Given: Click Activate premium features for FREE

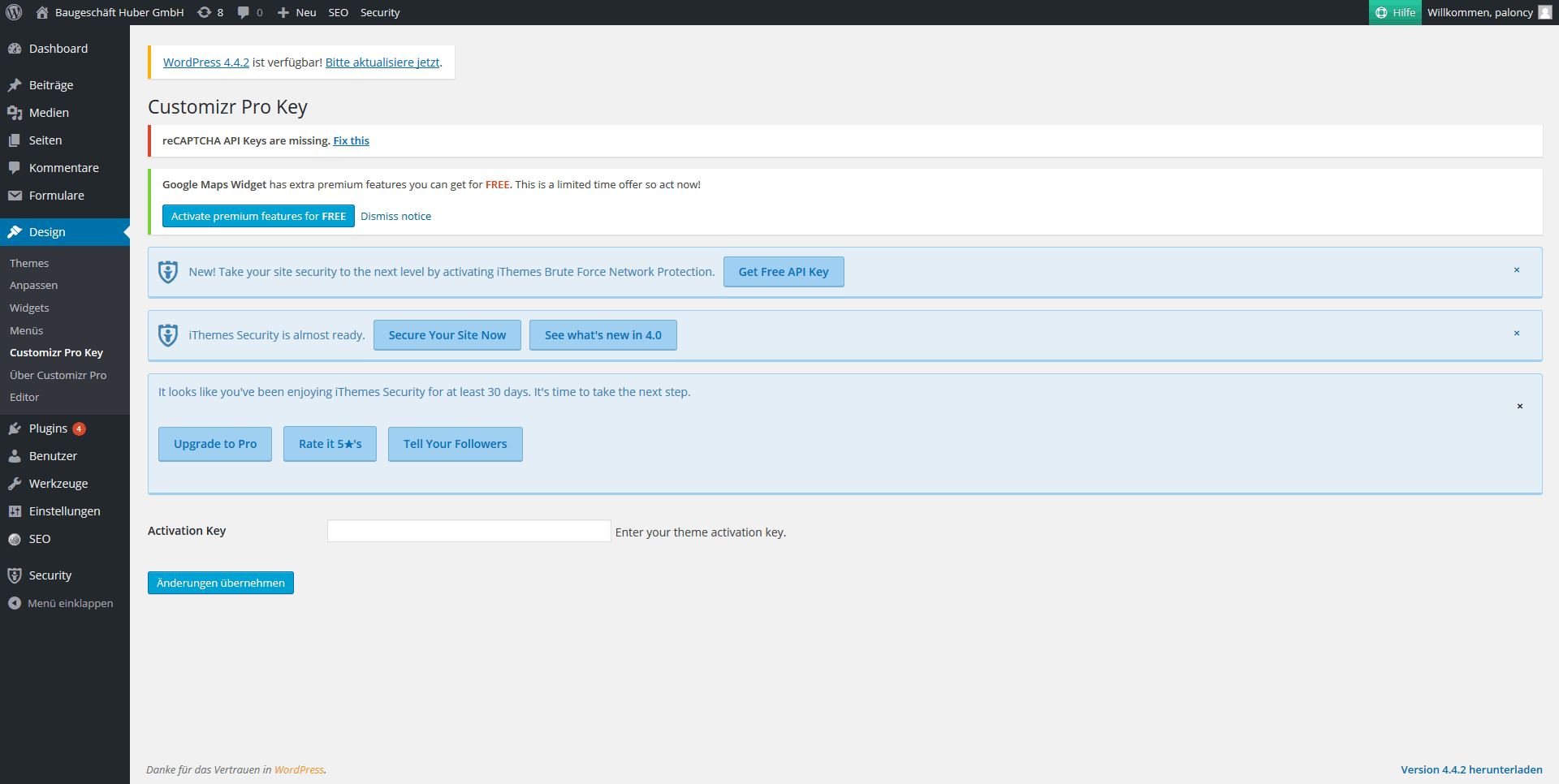Looking at the screenshot, I should tap(258, 217).
